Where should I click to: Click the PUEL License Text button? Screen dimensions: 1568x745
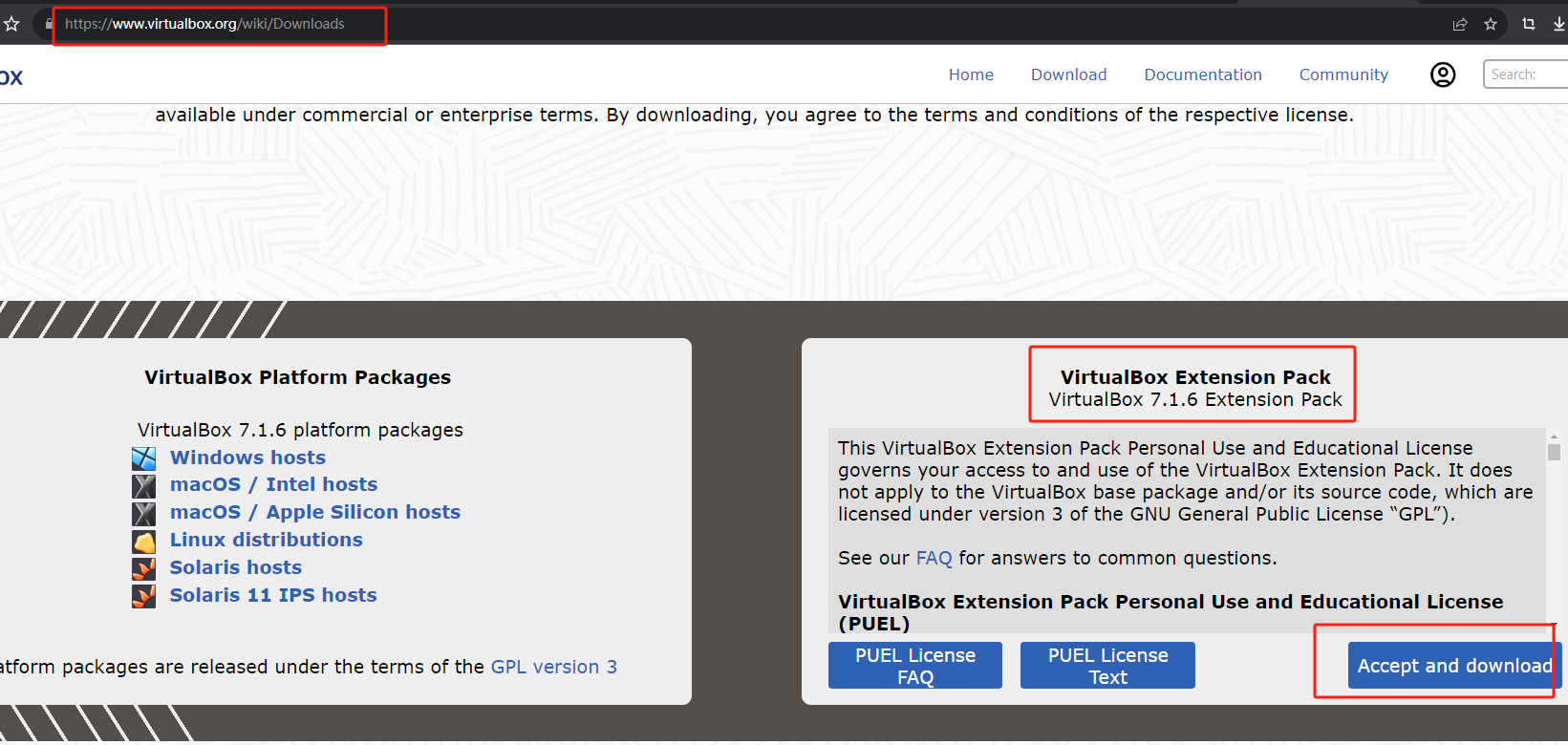coord(1107,666)
